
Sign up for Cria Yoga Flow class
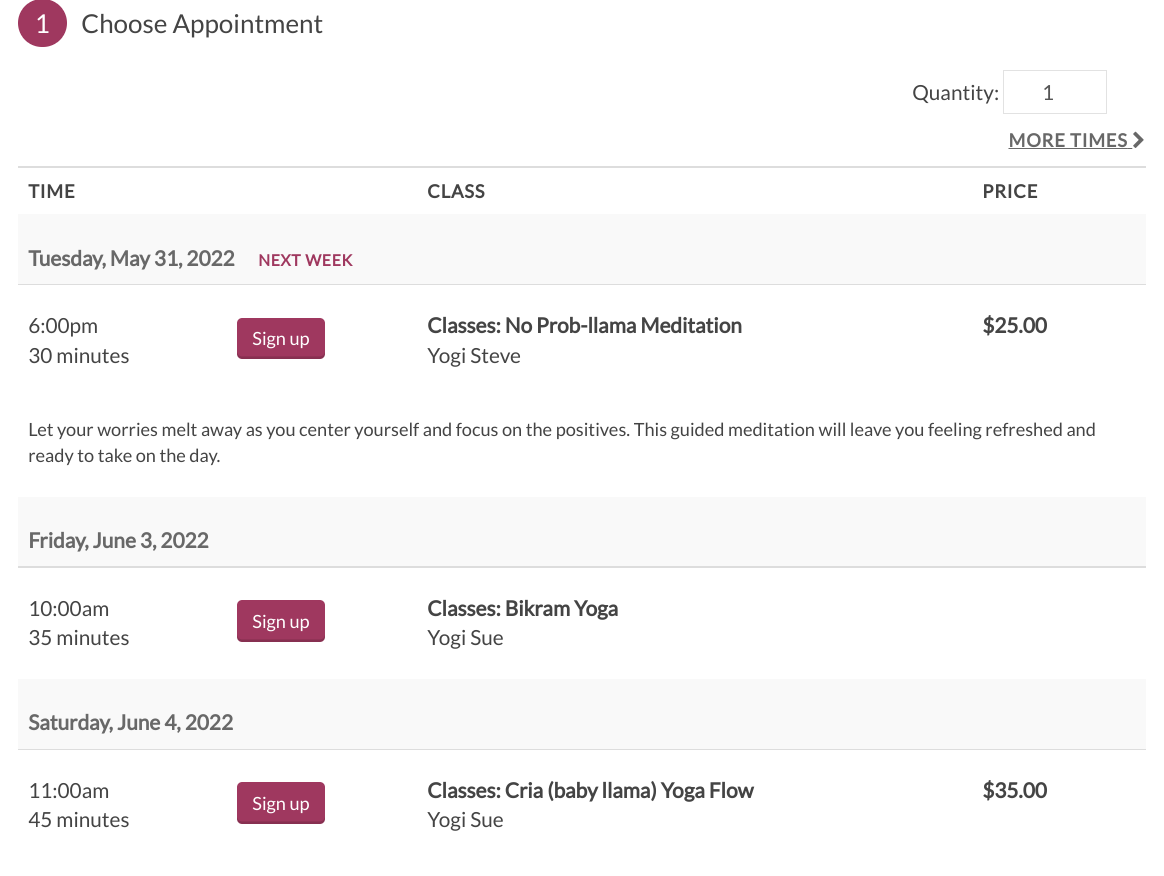(281, 803)
